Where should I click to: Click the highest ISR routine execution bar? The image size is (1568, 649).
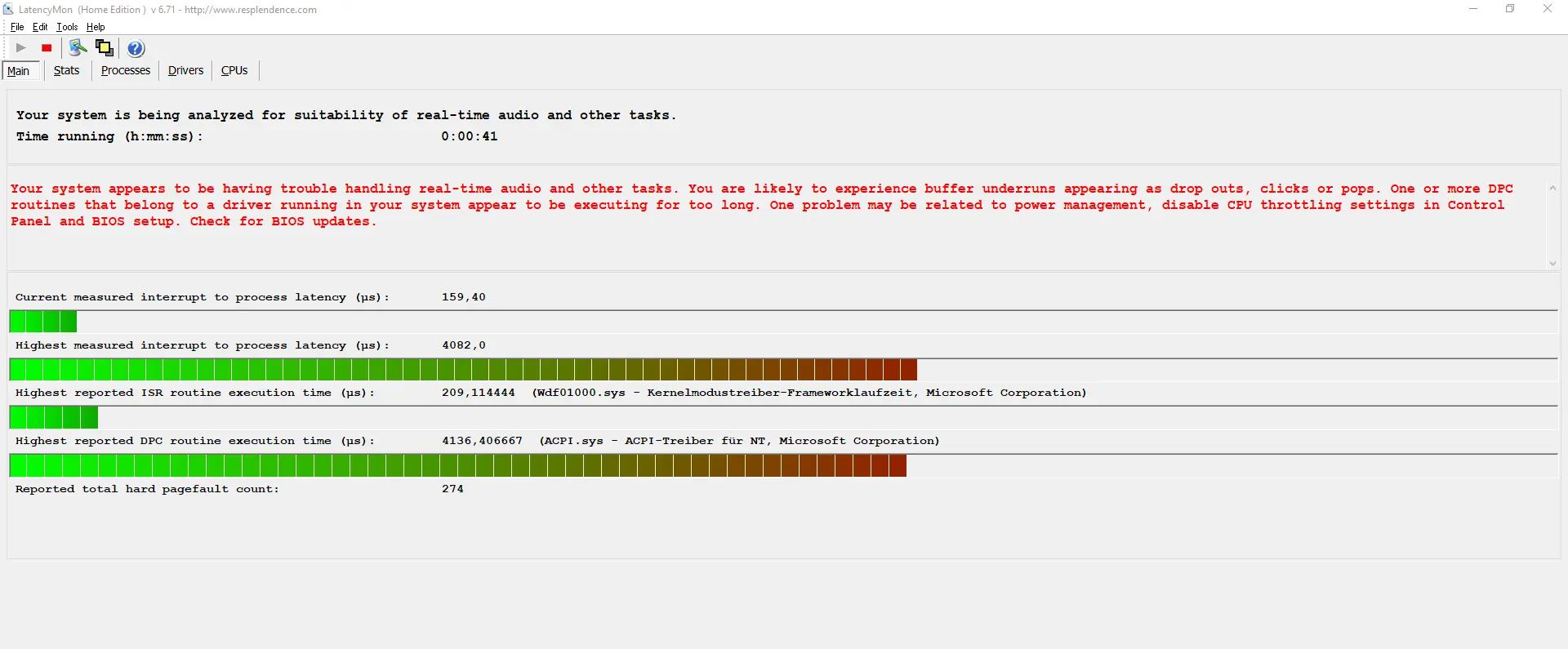coord(53,418)
